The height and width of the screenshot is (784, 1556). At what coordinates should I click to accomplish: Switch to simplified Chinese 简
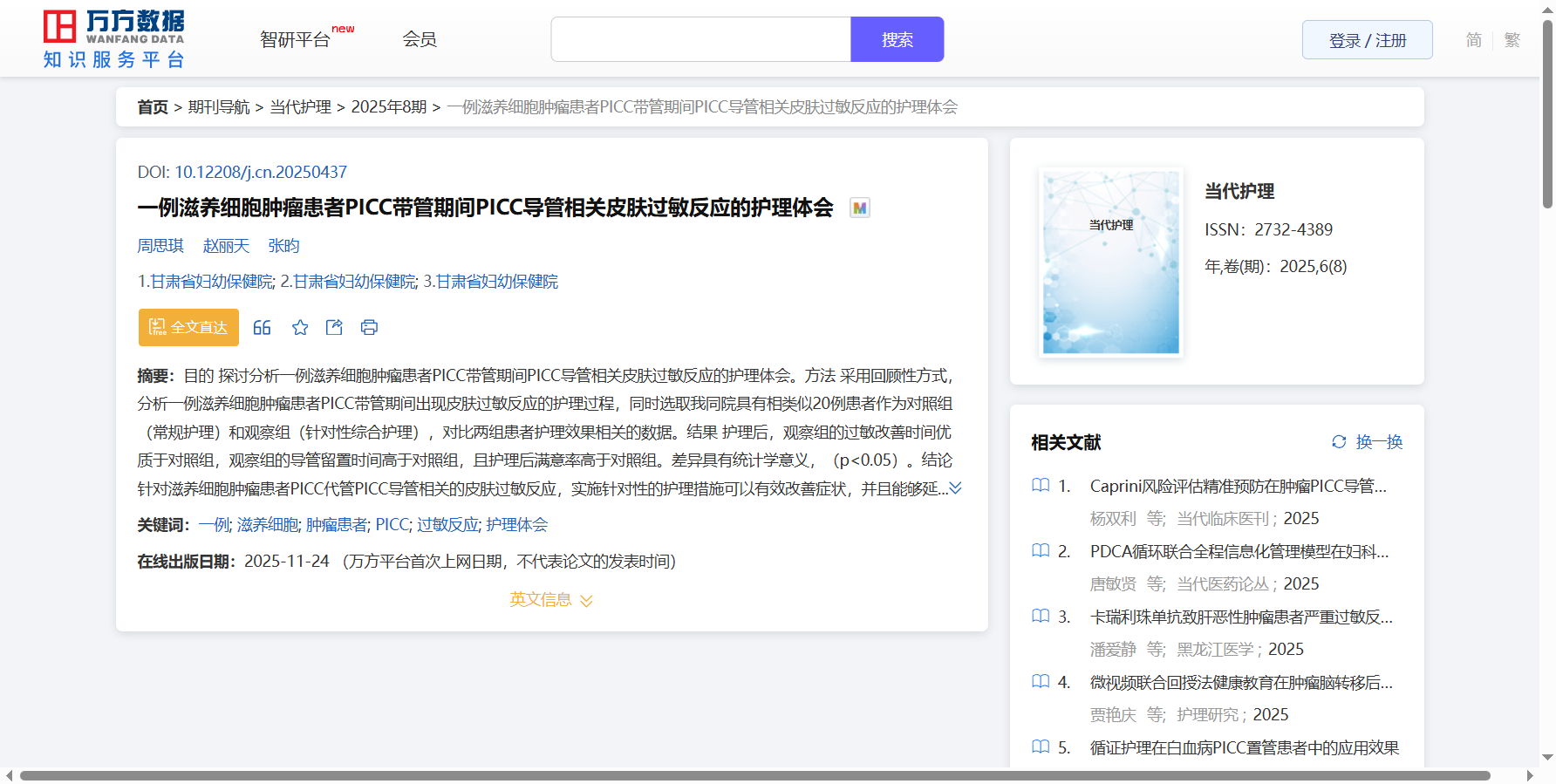(1473, 40)
